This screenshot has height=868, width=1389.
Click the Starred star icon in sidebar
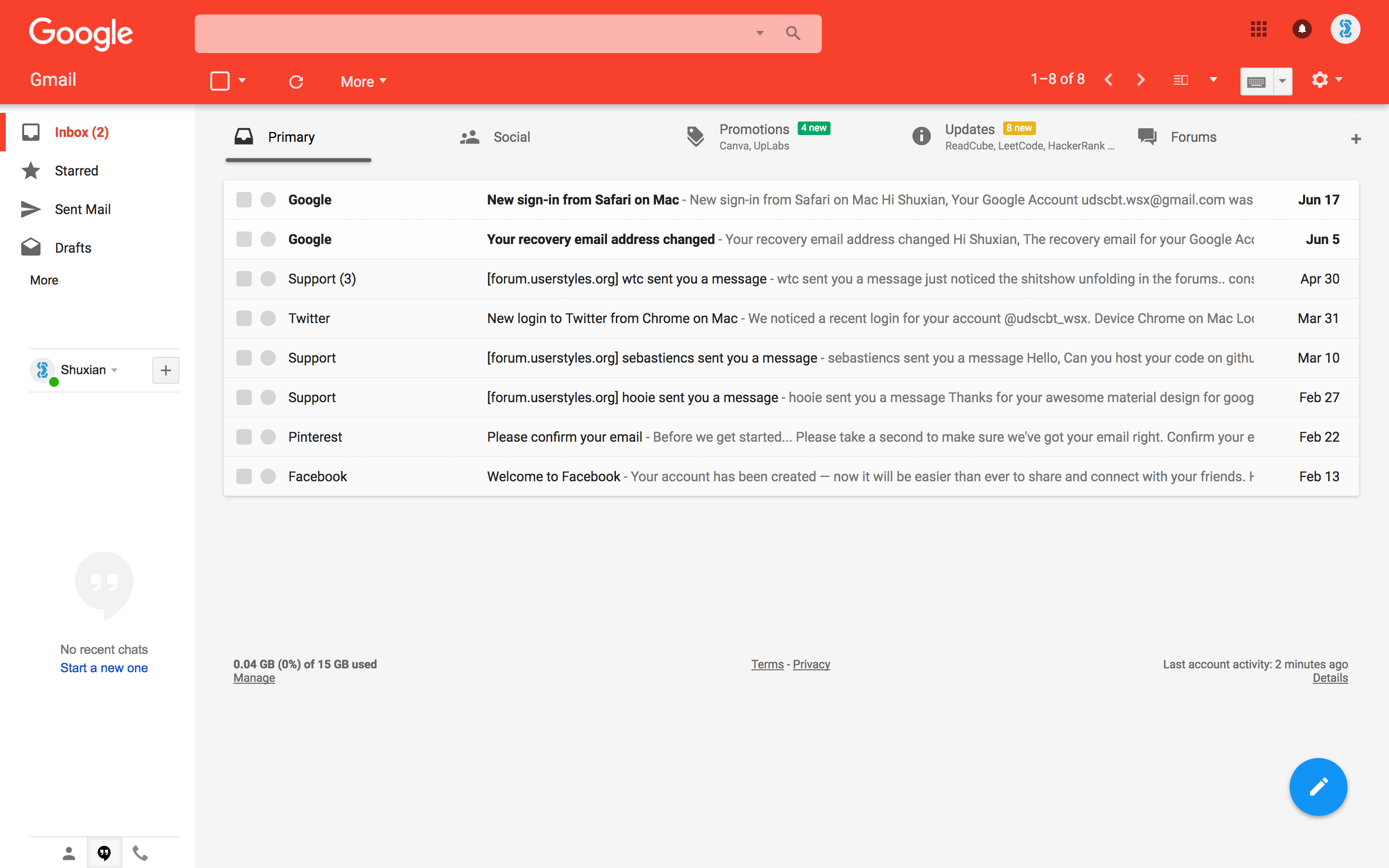(31, 171)
